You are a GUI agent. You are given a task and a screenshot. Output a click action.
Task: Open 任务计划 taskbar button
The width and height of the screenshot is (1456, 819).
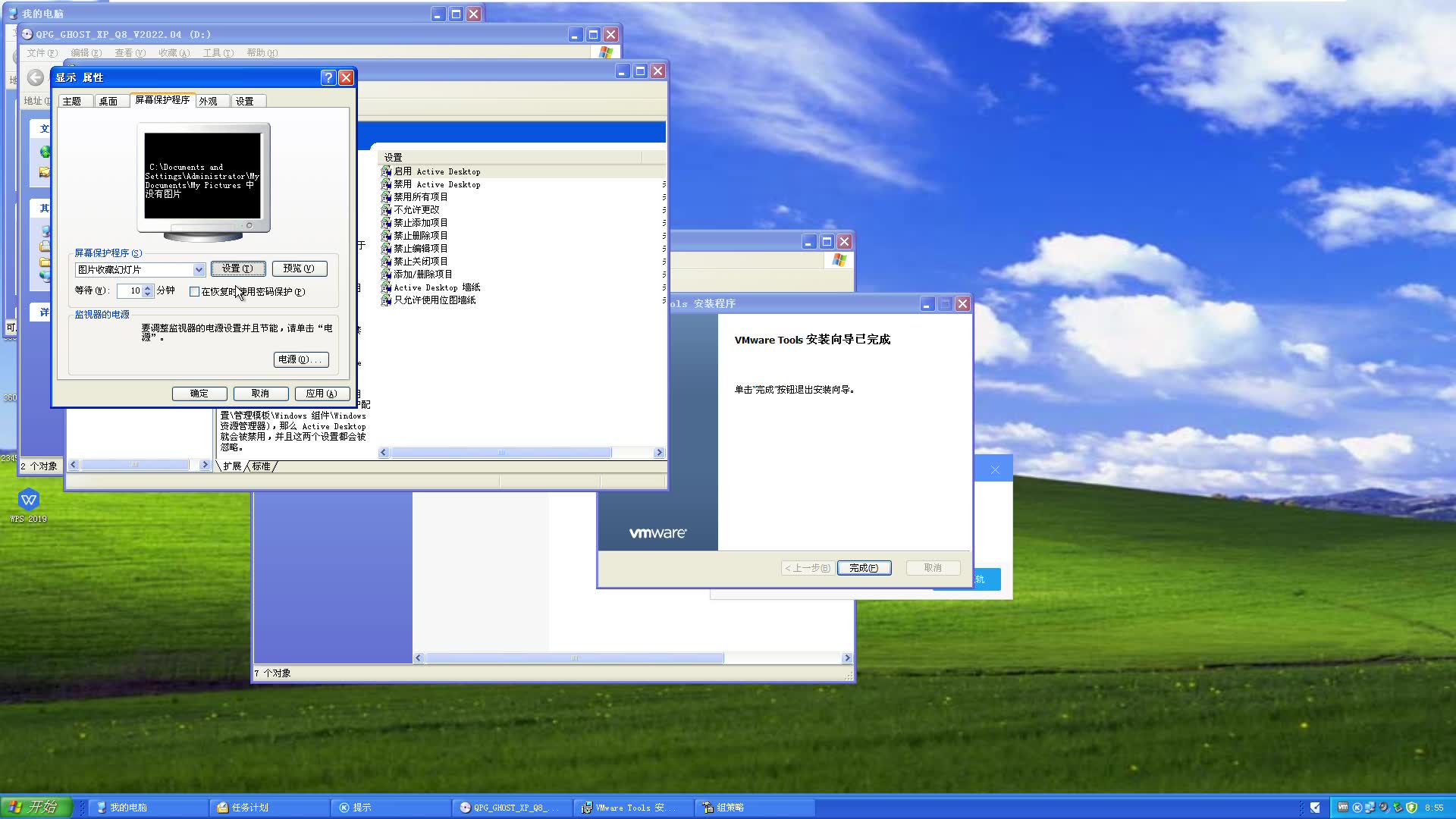[x=269, y=808]
